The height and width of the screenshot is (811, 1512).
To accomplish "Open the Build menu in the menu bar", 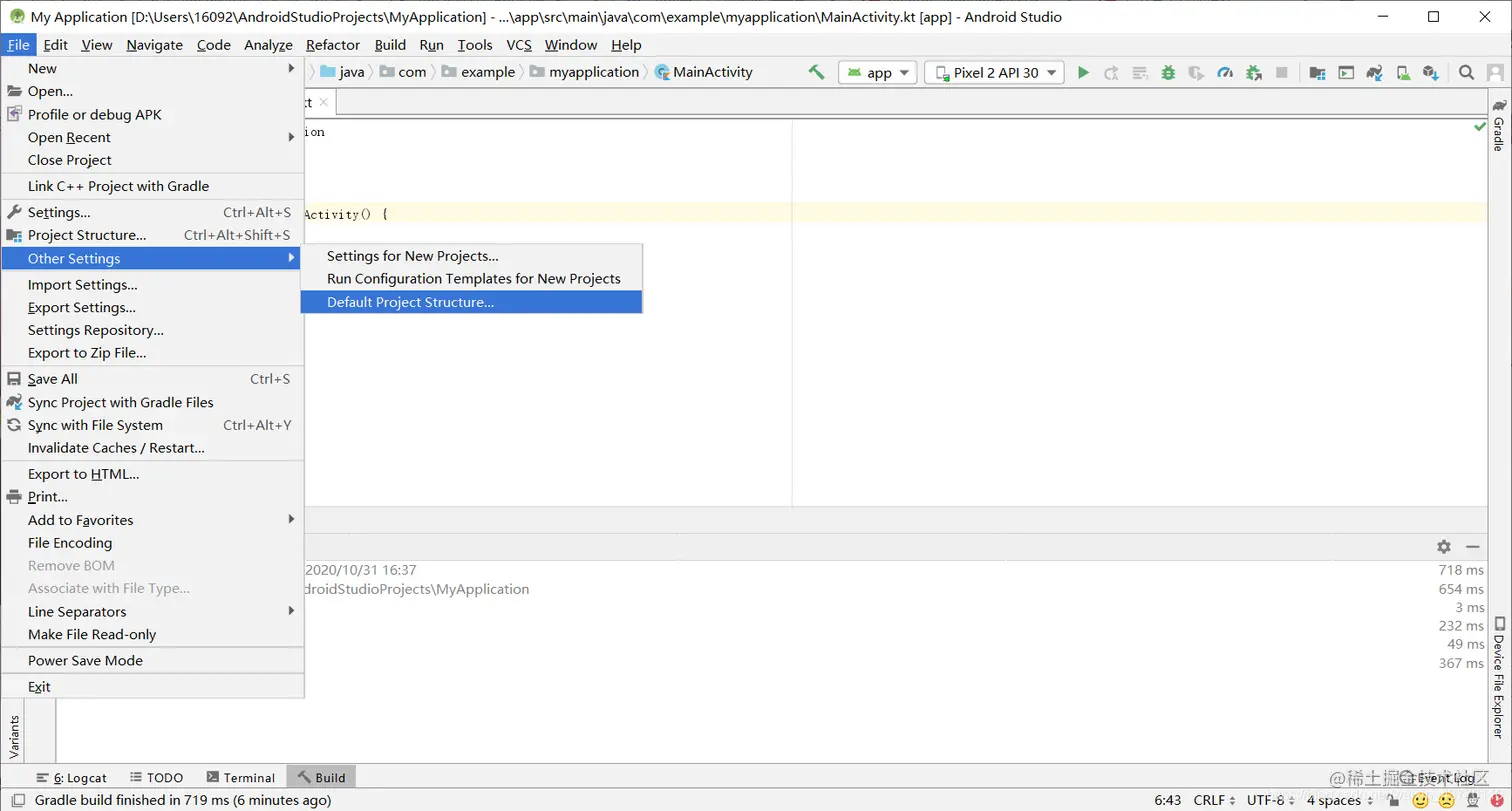I will tap(390, 45).
